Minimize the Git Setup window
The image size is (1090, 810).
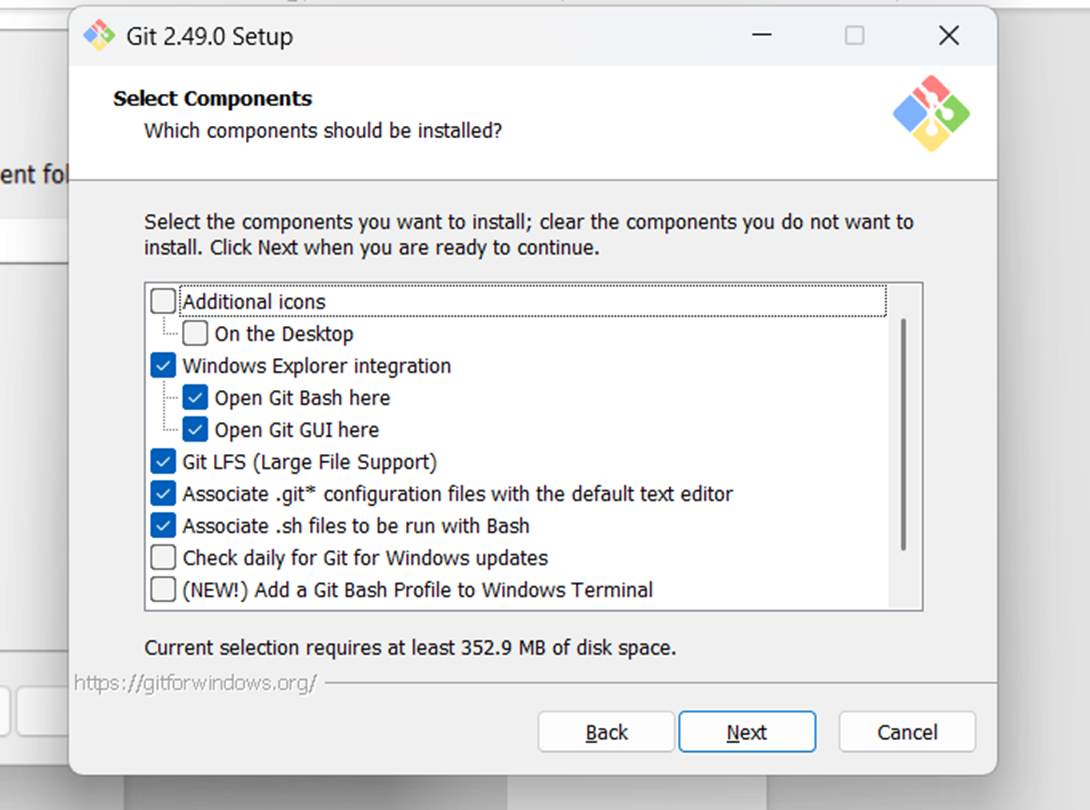tap(762, 35)
